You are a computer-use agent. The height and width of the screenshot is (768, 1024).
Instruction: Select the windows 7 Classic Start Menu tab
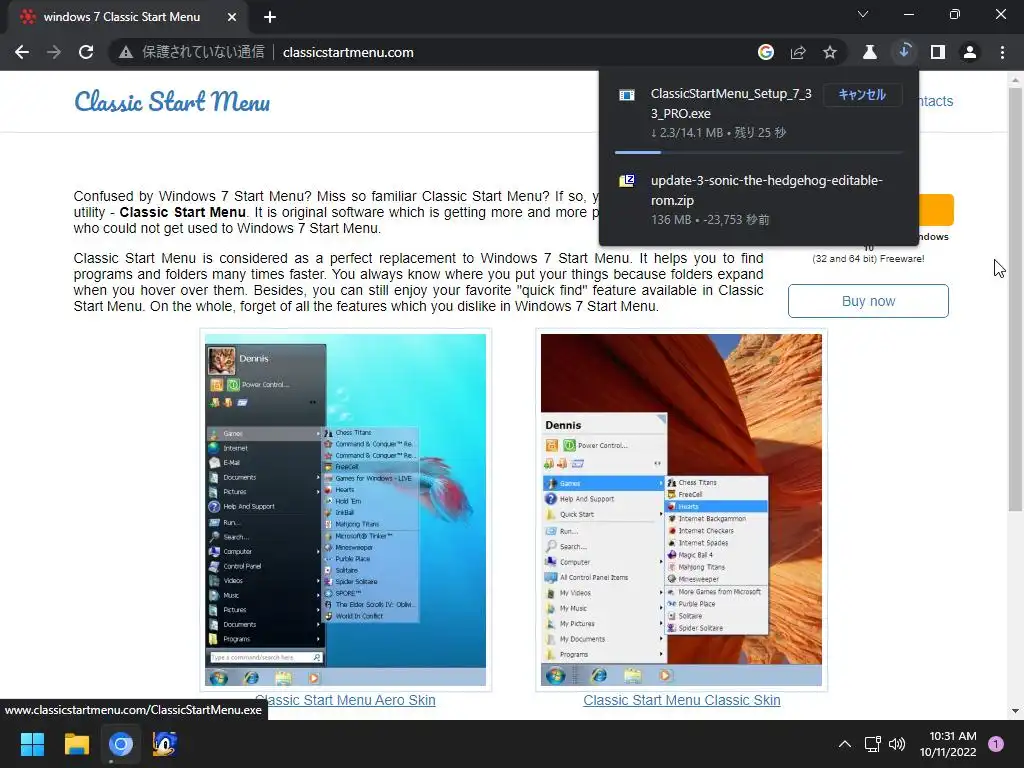(121, 17)
